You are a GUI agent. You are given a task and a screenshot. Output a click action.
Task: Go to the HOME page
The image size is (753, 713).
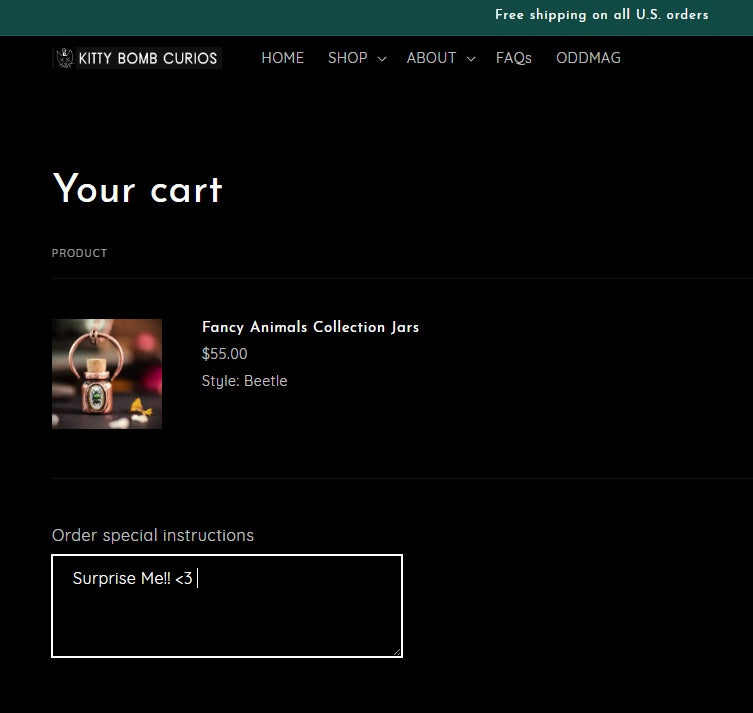[282, 58]
